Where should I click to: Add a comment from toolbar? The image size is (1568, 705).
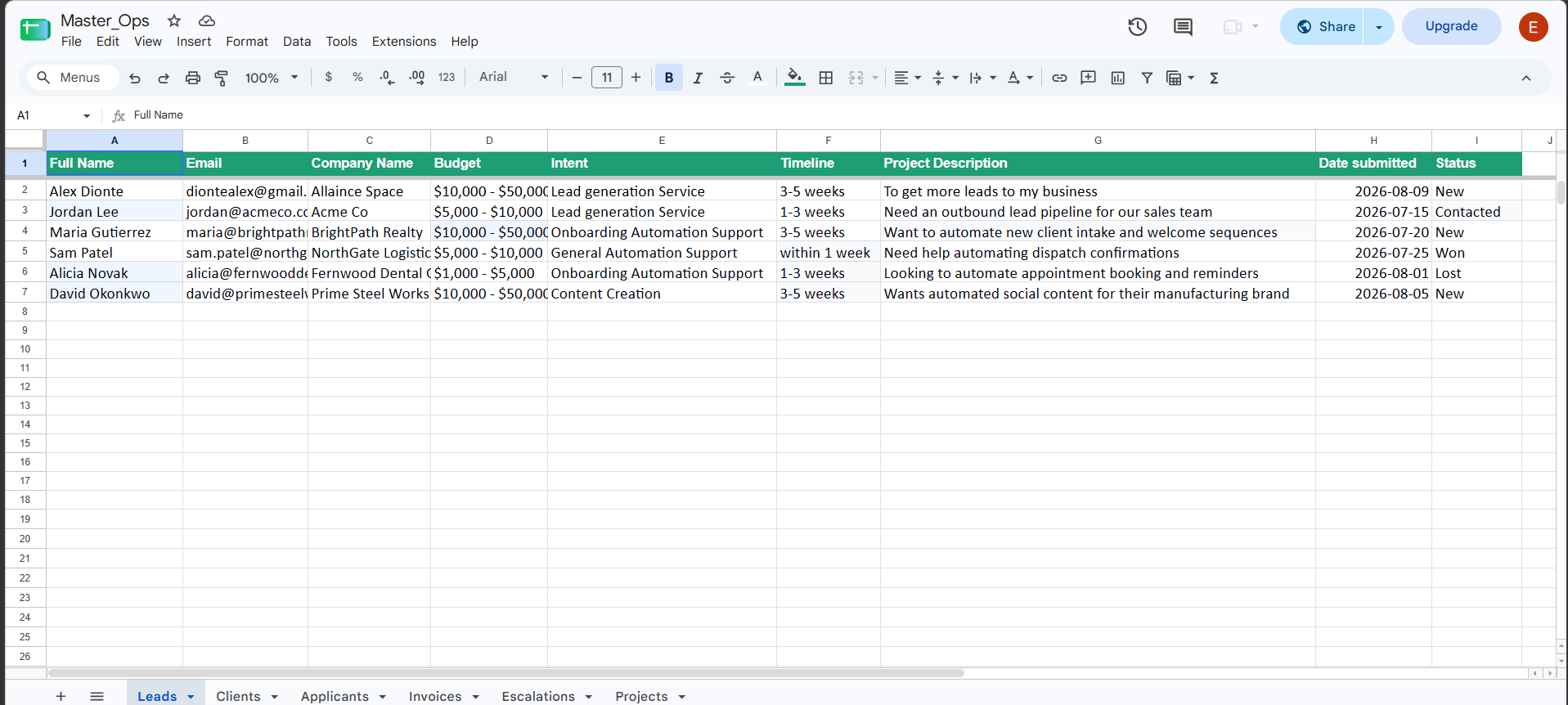point(1089,78)
